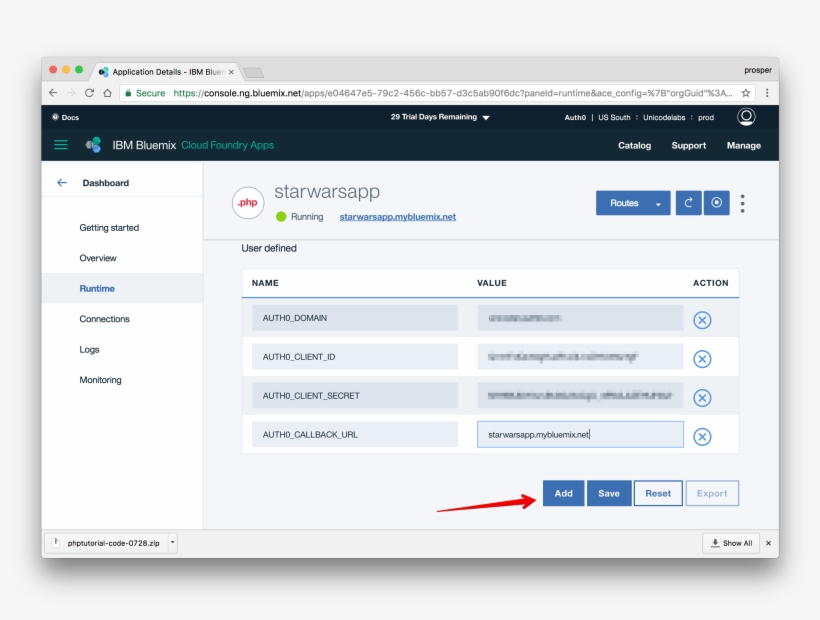Screen dimensions: 820x620
Task: Open the IBM Bluemix logo home page
Action: tap(93, 144)
